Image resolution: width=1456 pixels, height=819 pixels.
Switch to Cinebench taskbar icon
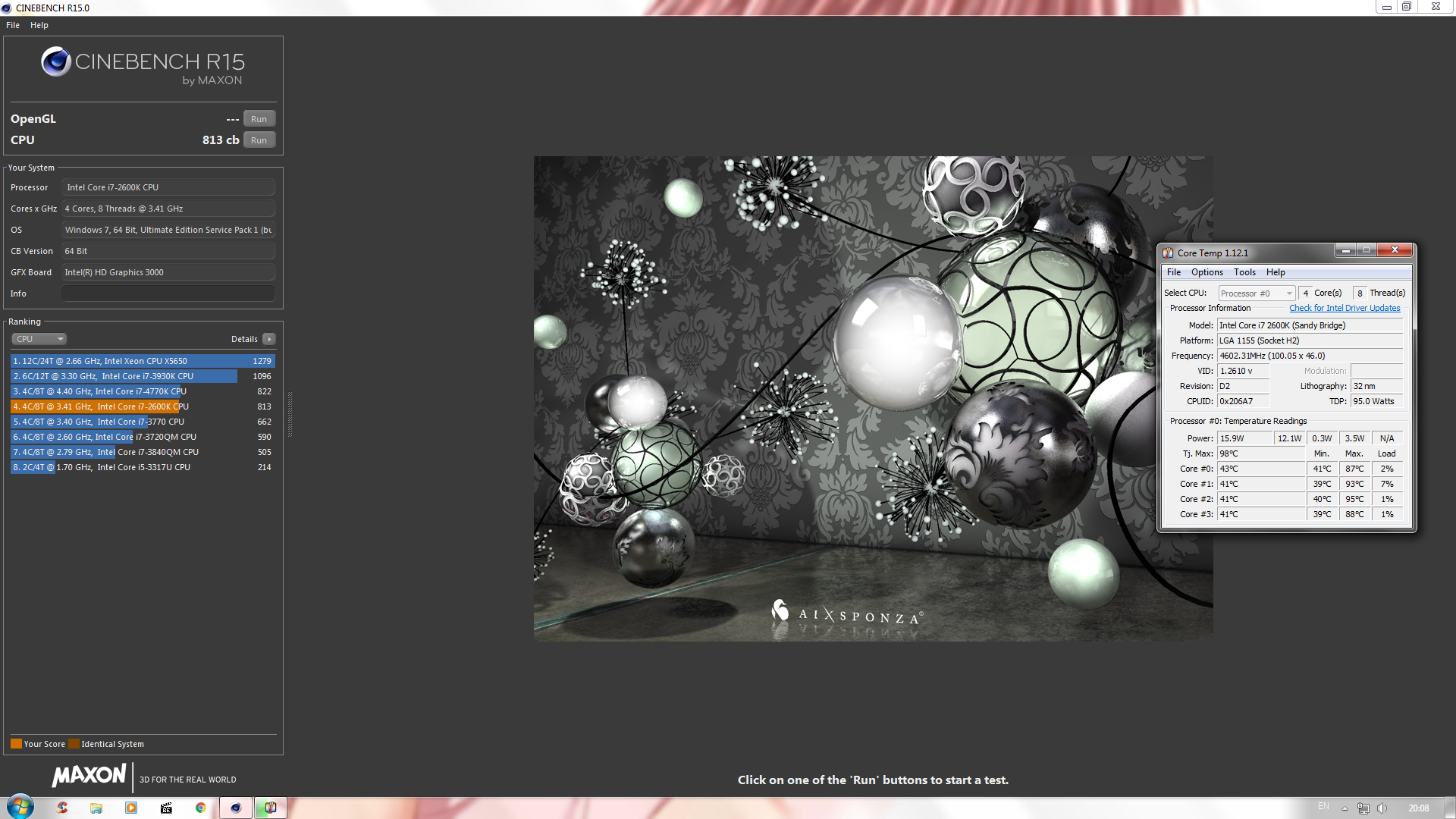tap(236, 808)
